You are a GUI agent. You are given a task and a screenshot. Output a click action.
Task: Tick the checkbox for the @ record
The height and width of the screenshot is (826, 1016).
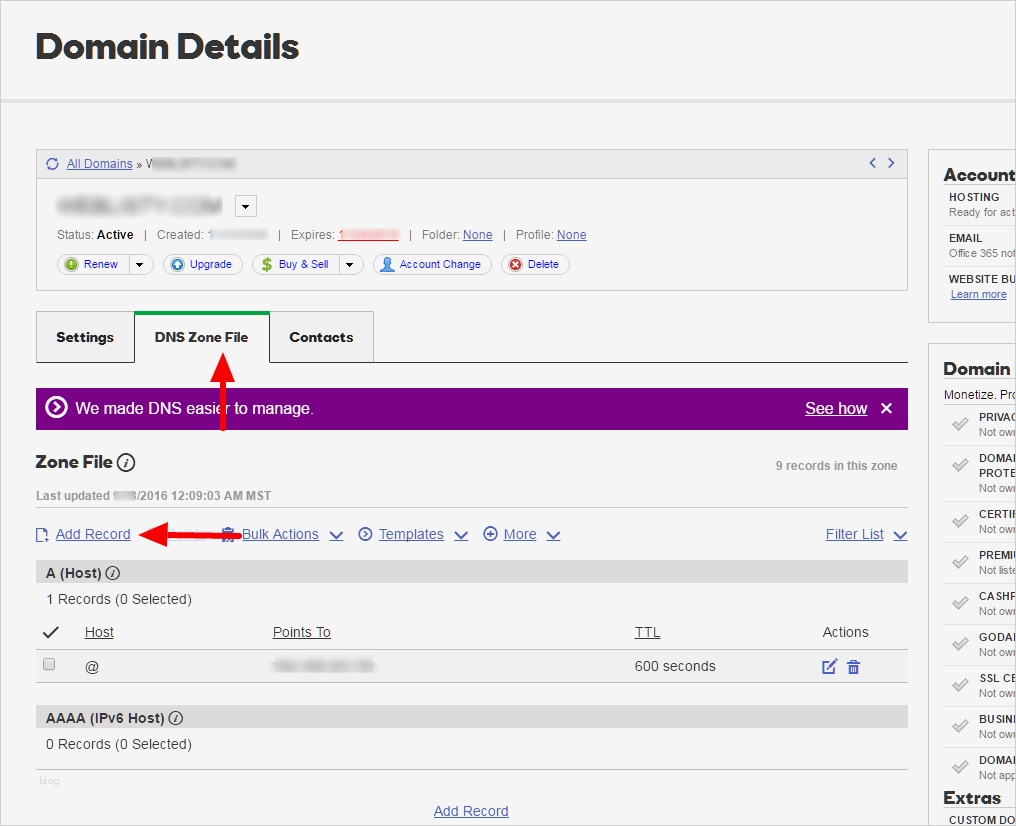tap(49, 664)
